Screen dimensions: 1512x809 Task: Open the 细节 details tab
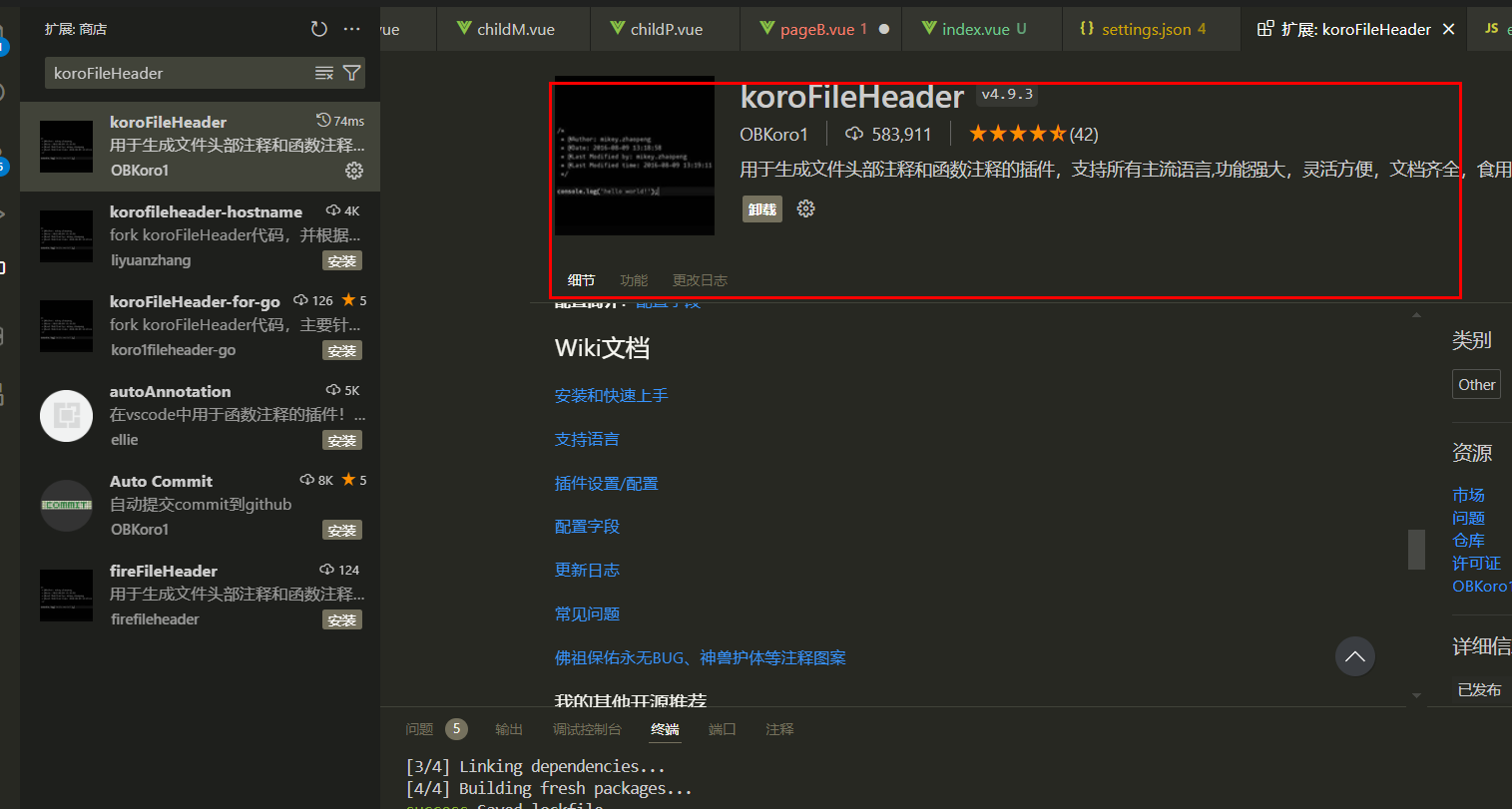[581, 280]
